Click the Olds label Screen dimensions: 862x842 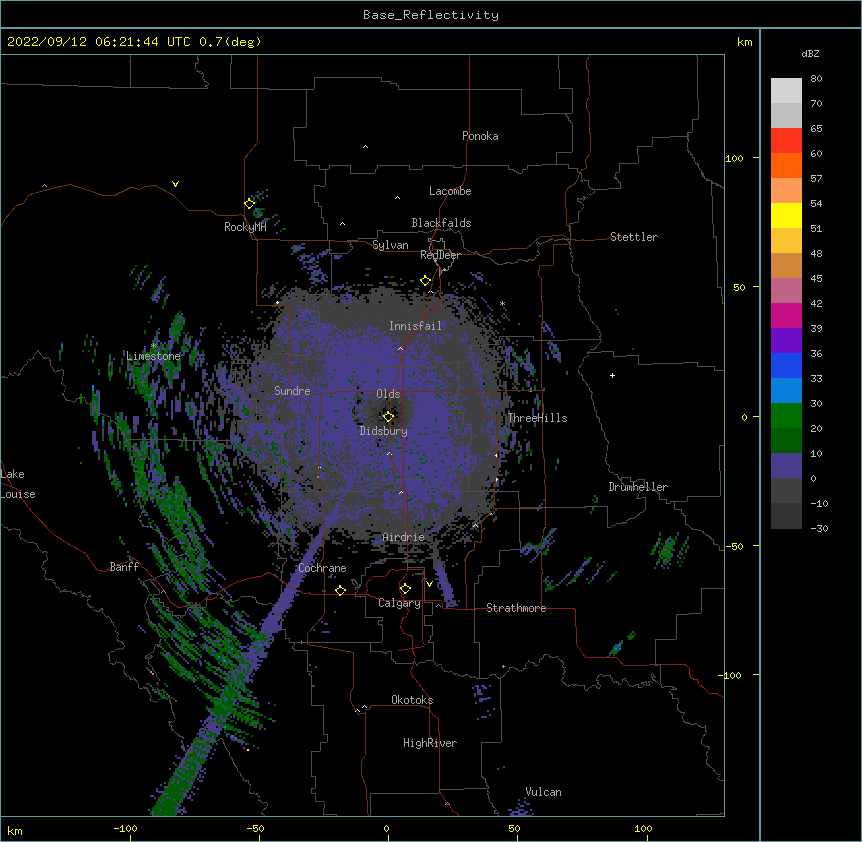coord(388,394)
